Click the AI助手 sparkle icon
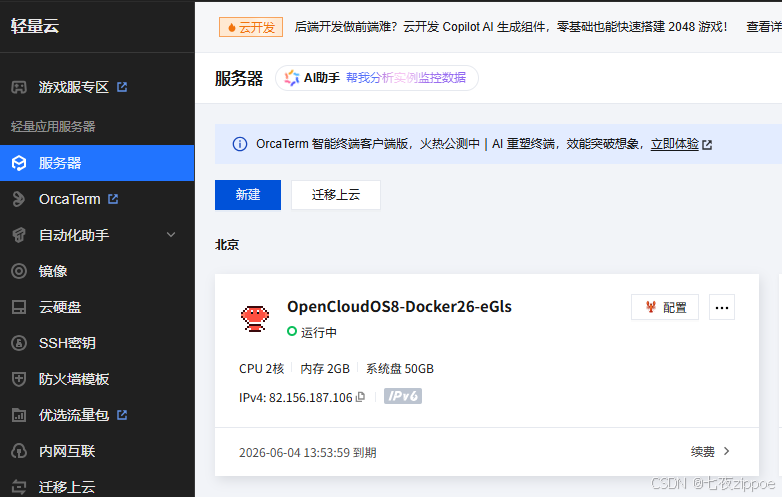 pos(292,78)
